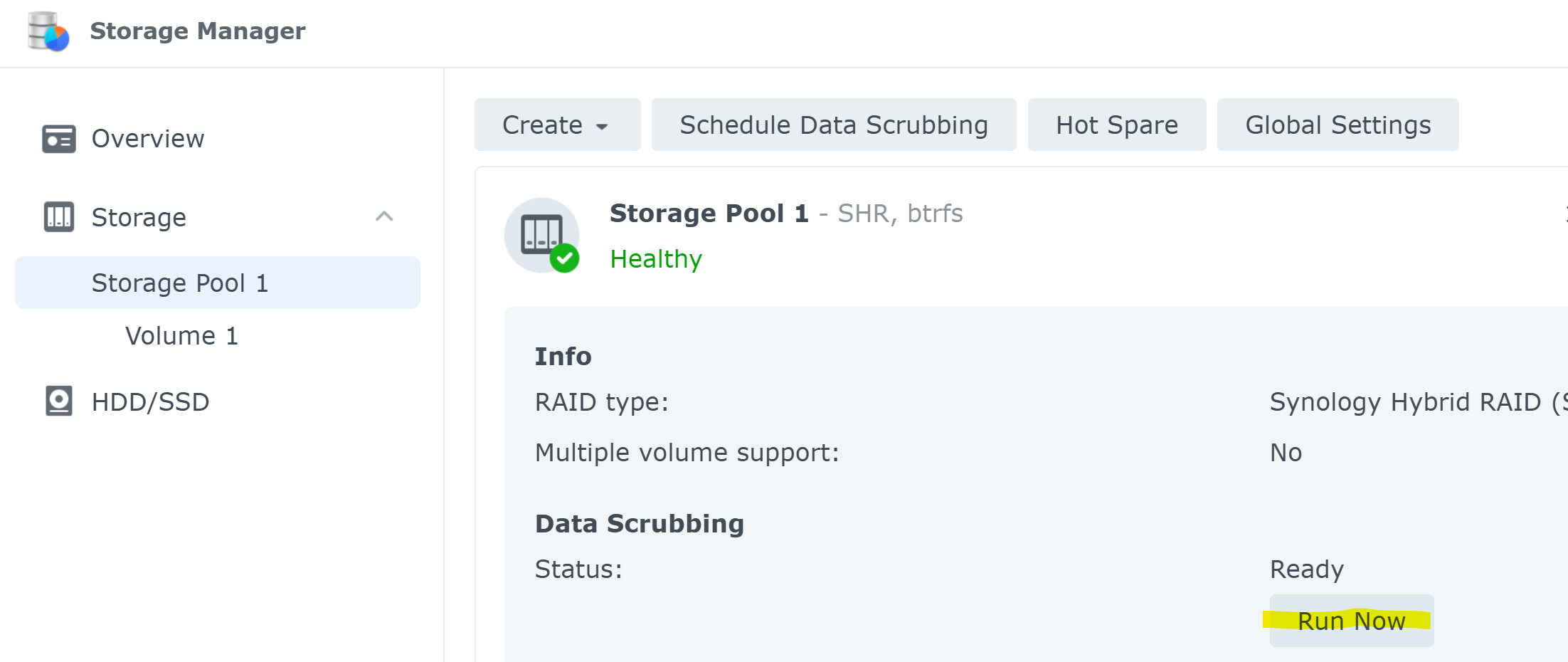Screen dimensions: 1568x662
Task: Click the Healthy status text
Action: [x=656, y=259]
